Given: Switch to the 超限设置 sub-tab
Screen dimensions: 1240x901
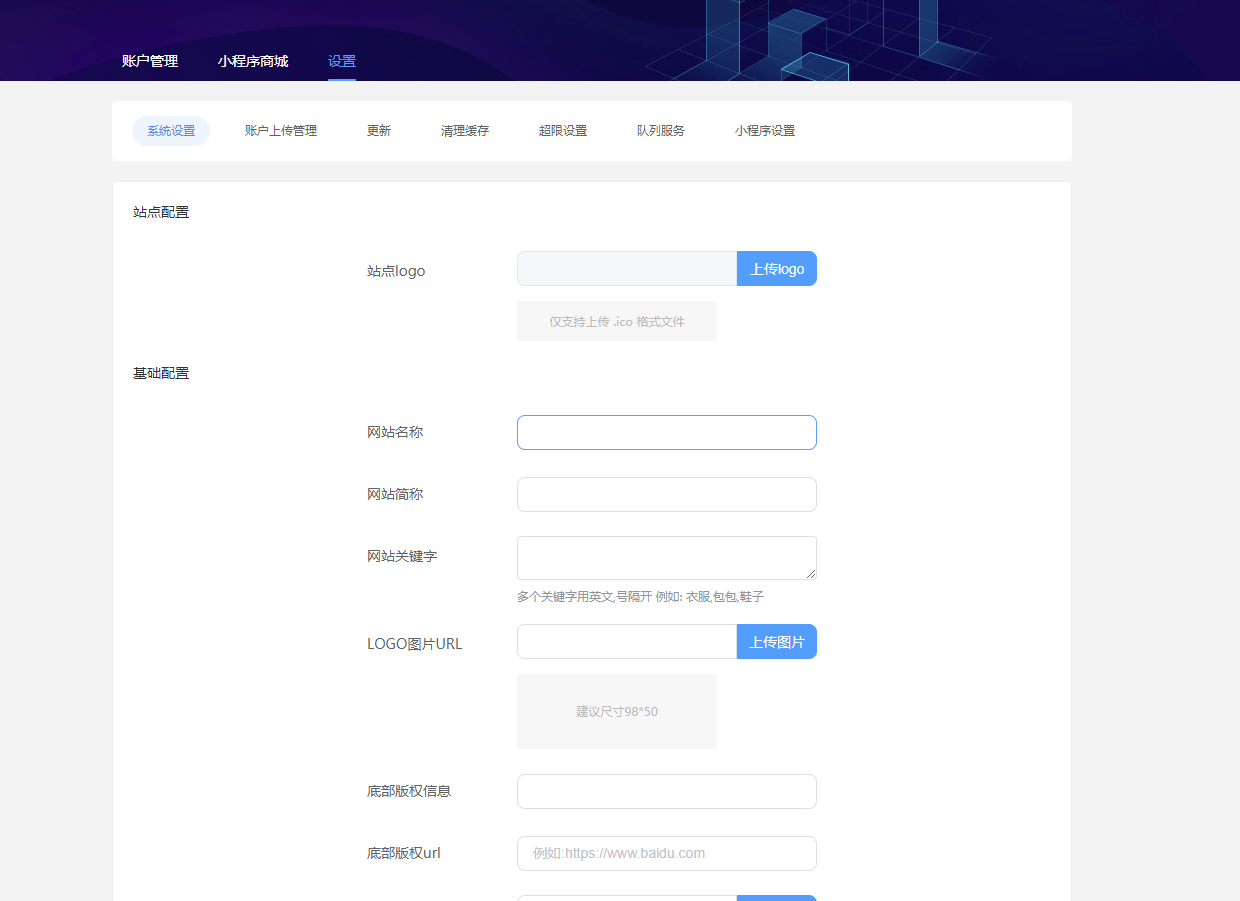Looking at the screenshot, I should click(x=563, y=131).
